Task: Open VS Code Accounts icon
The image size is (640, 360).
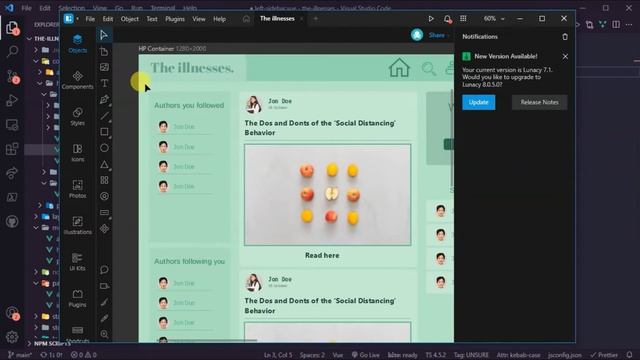Action: tap(12, 313)
